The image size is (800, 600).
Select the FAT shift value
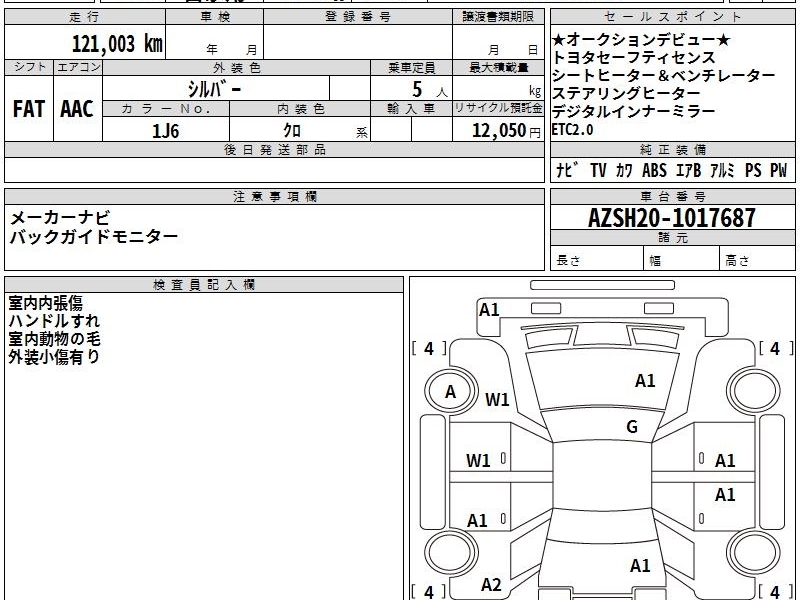pyautogui.click(x=29, y=109)
